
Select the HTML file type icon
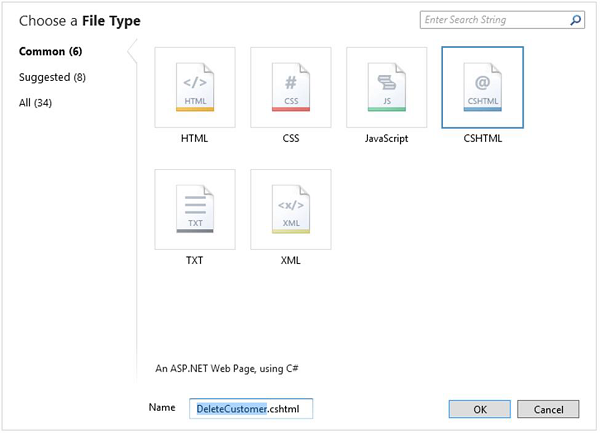coord(195,87)
